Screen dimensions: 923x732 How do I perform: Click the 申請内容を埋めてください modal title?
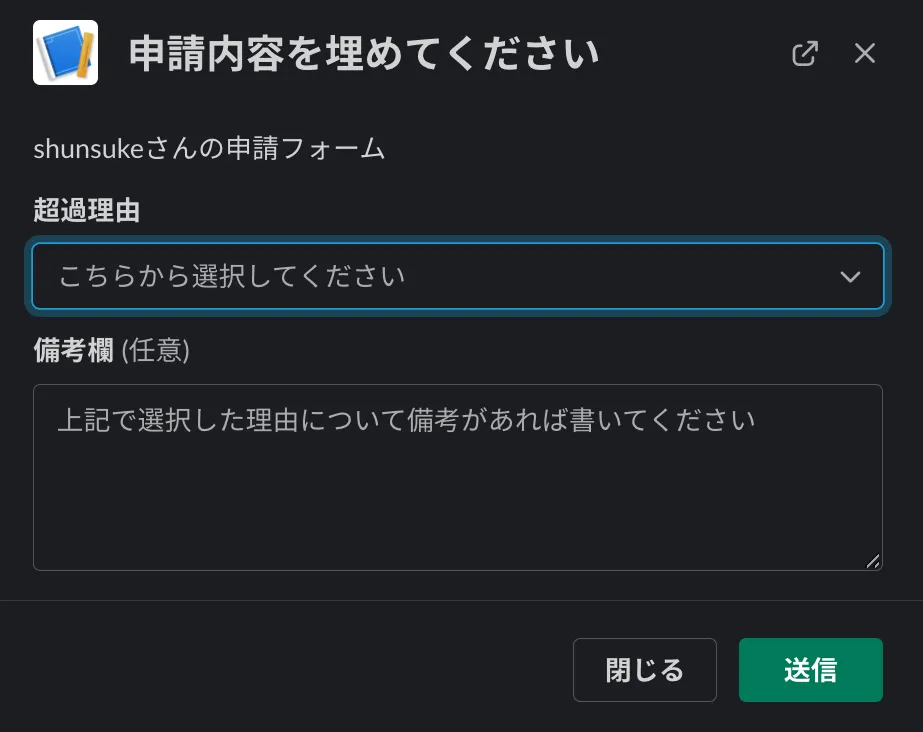click(364, 54)
